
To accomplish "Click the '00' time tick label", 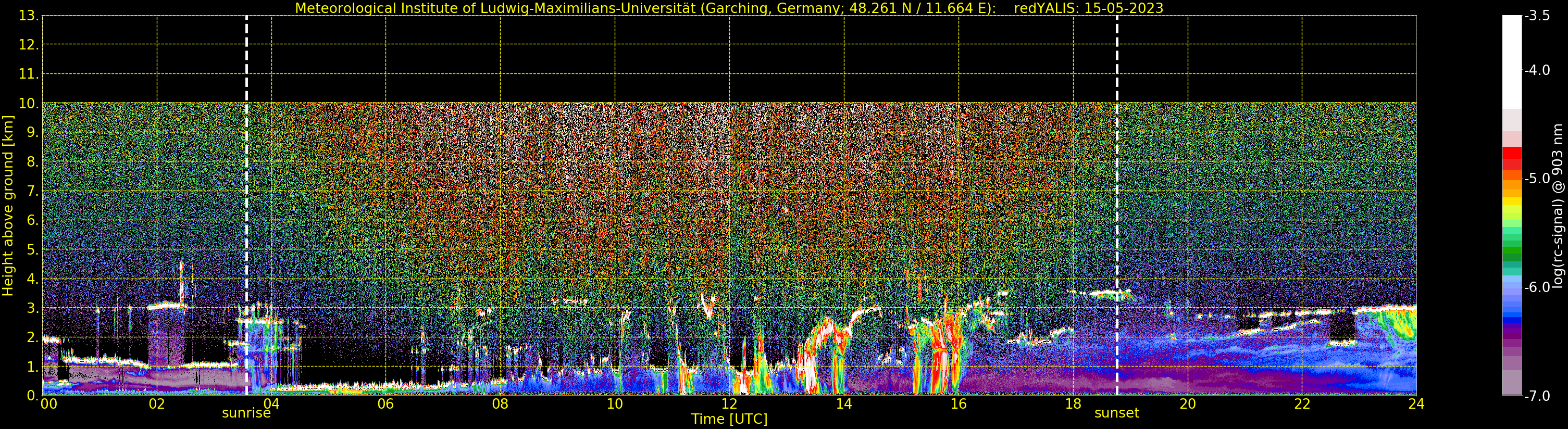I will (48, 403).
